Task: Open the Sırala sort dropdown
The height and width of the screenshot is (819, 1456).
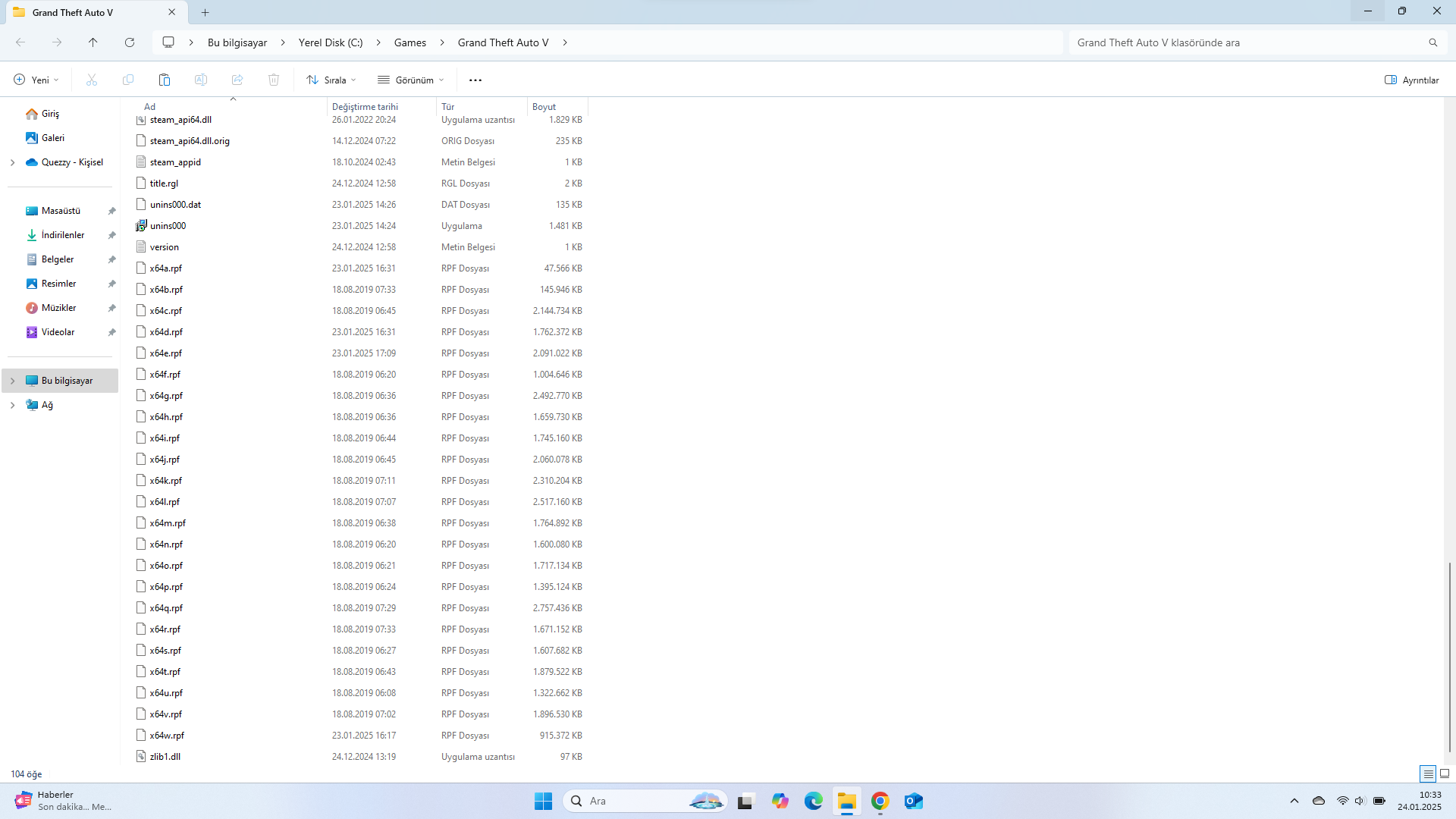Action: [x=331, y=80]
